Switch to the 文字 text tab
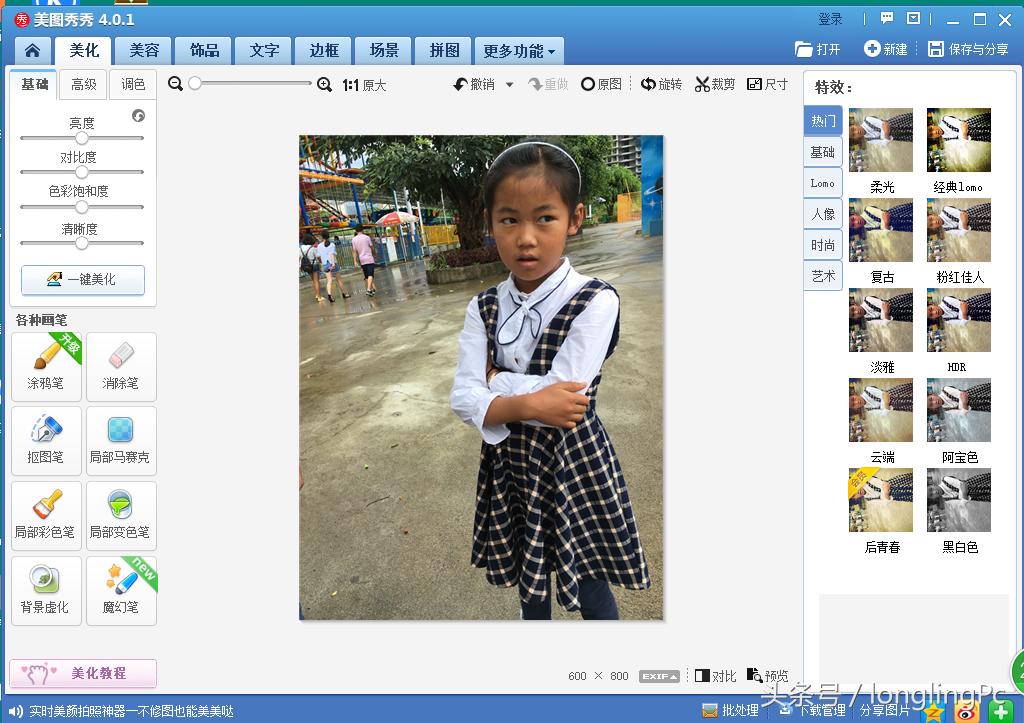This screenshot has width=1024, height=723. click(264, 50)
